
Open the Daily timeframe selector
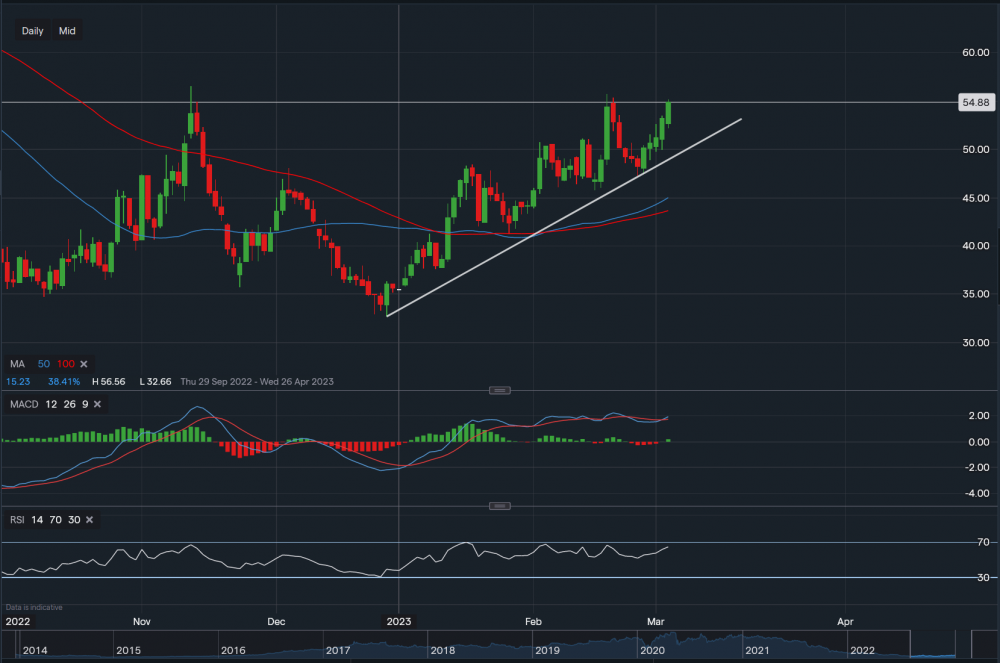tap(33, 31)
